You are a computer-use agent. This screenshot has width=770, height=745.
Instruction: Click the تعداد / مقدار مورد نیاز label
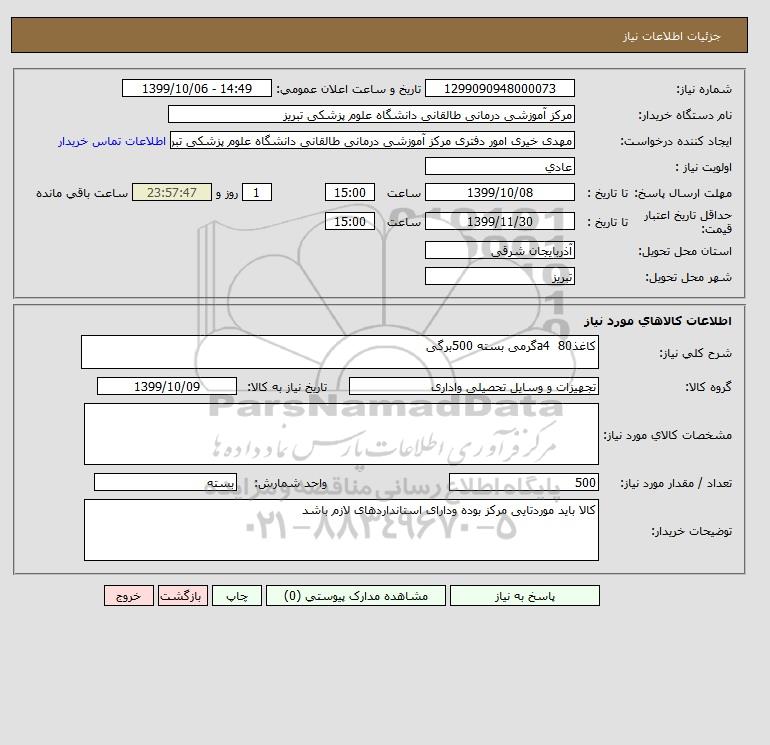tap(676, 483)
